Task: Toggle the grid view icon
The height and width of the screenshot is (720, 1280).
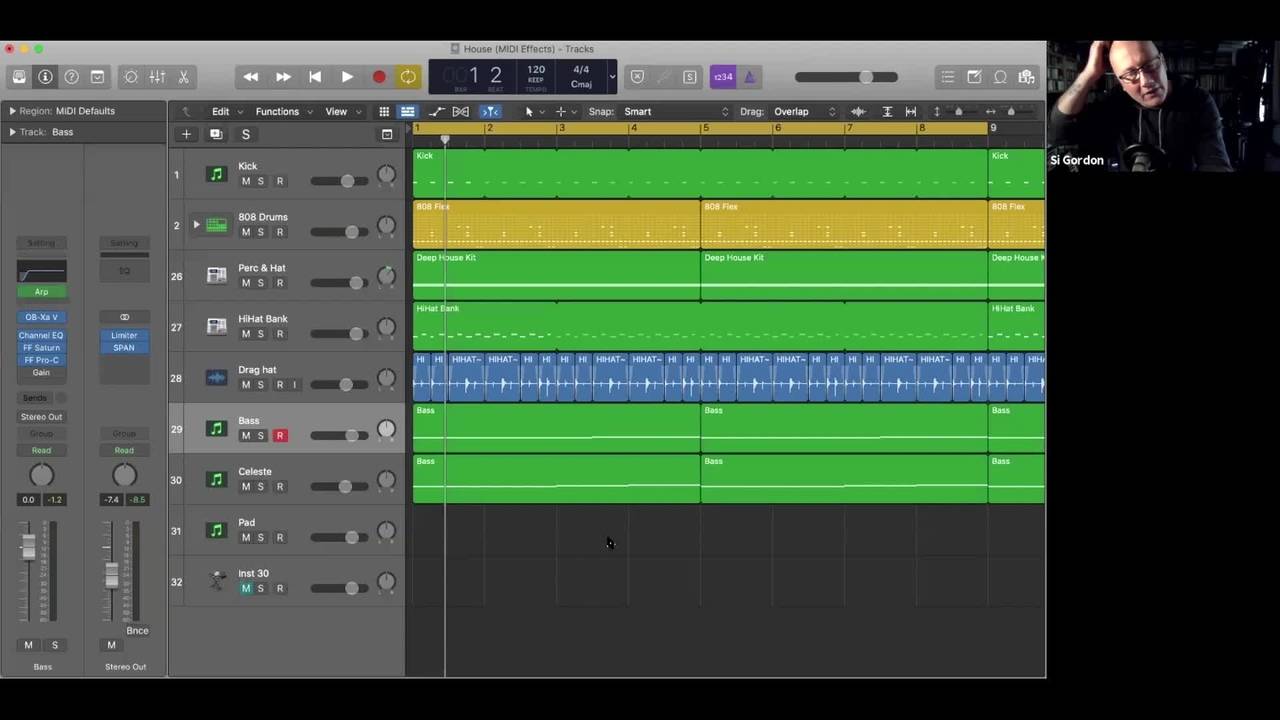Action: tap(384, 112)
